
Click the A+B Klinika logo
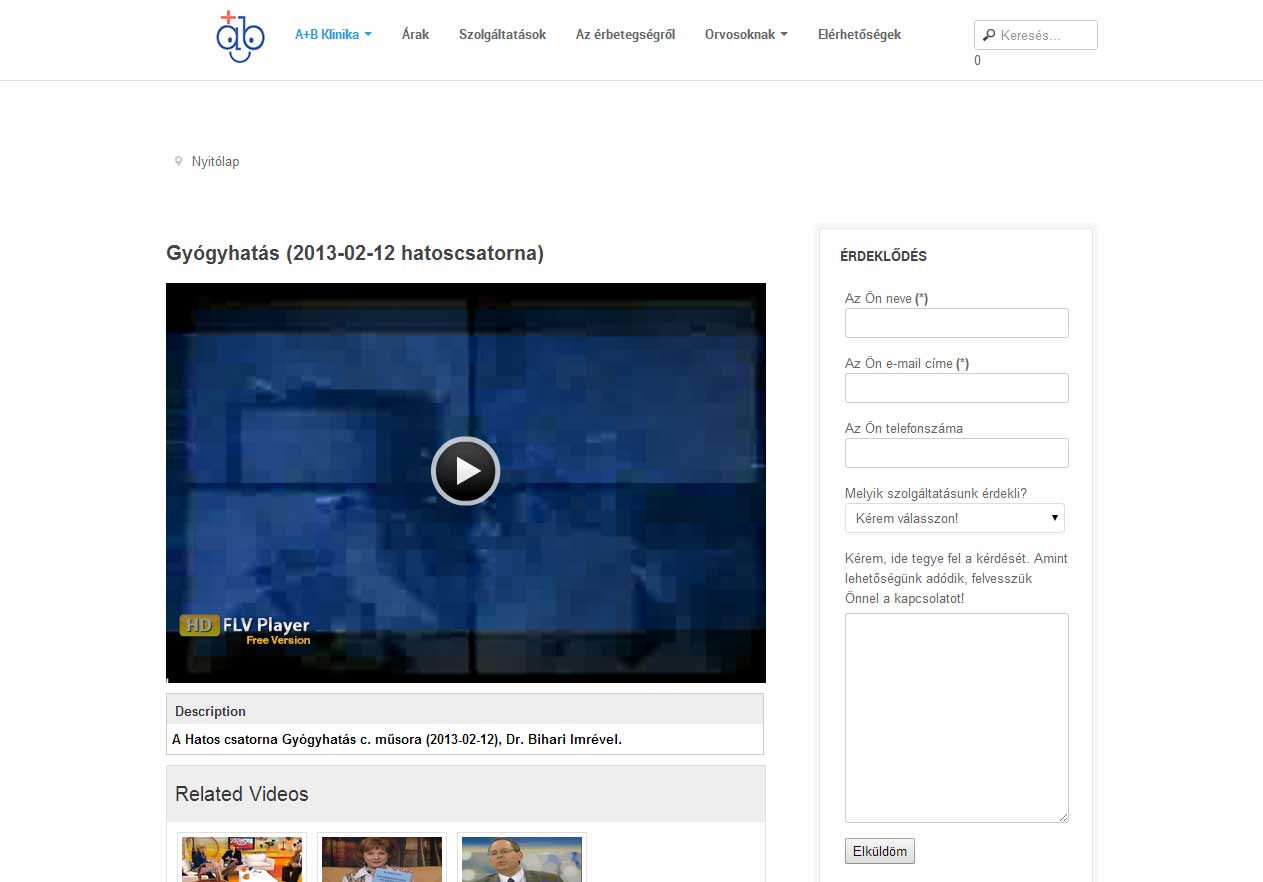(x=240, y=37)
